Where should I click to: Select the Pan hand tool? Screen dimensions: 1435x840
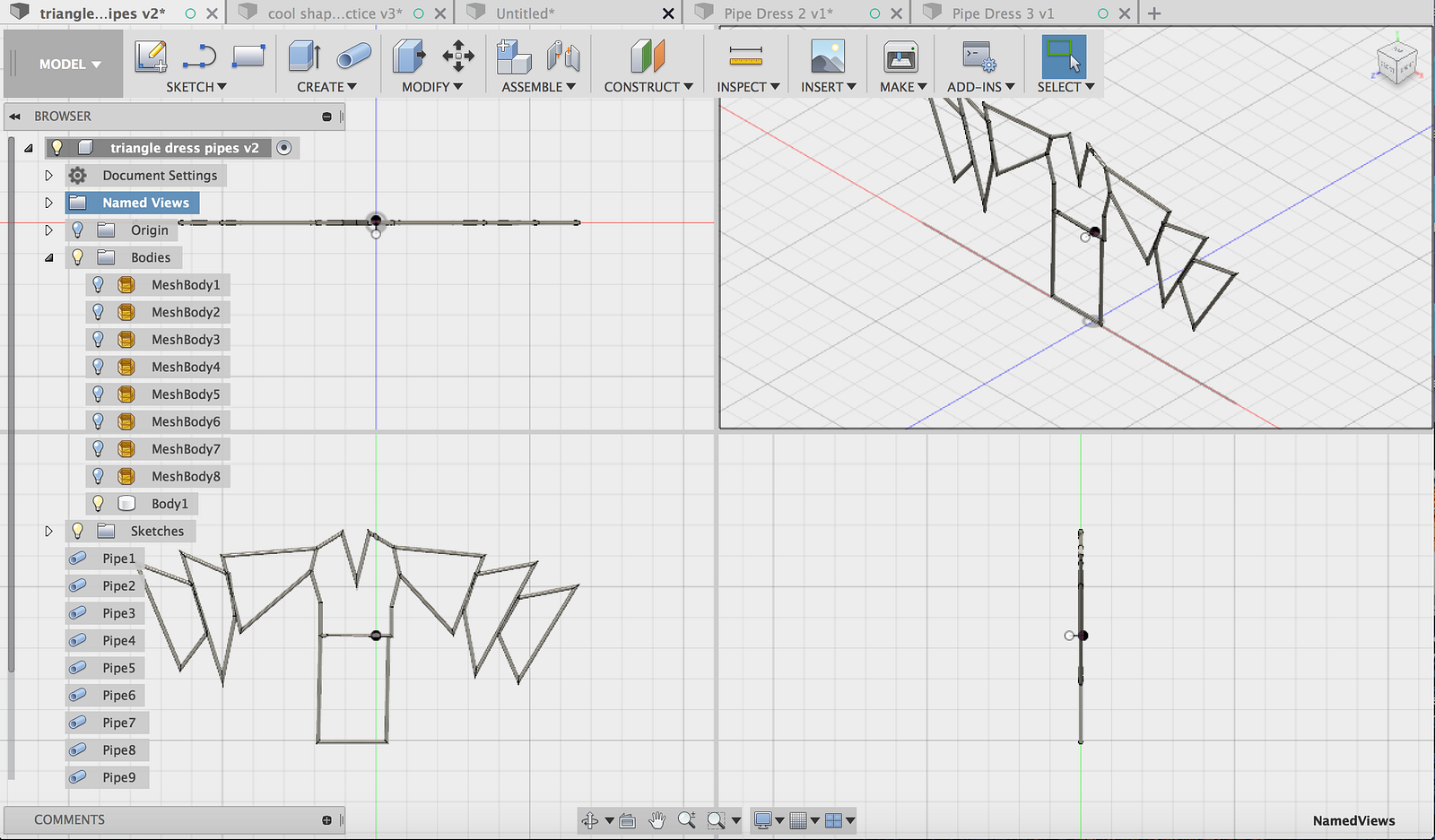pyautogui.click(x=657, y=819)
